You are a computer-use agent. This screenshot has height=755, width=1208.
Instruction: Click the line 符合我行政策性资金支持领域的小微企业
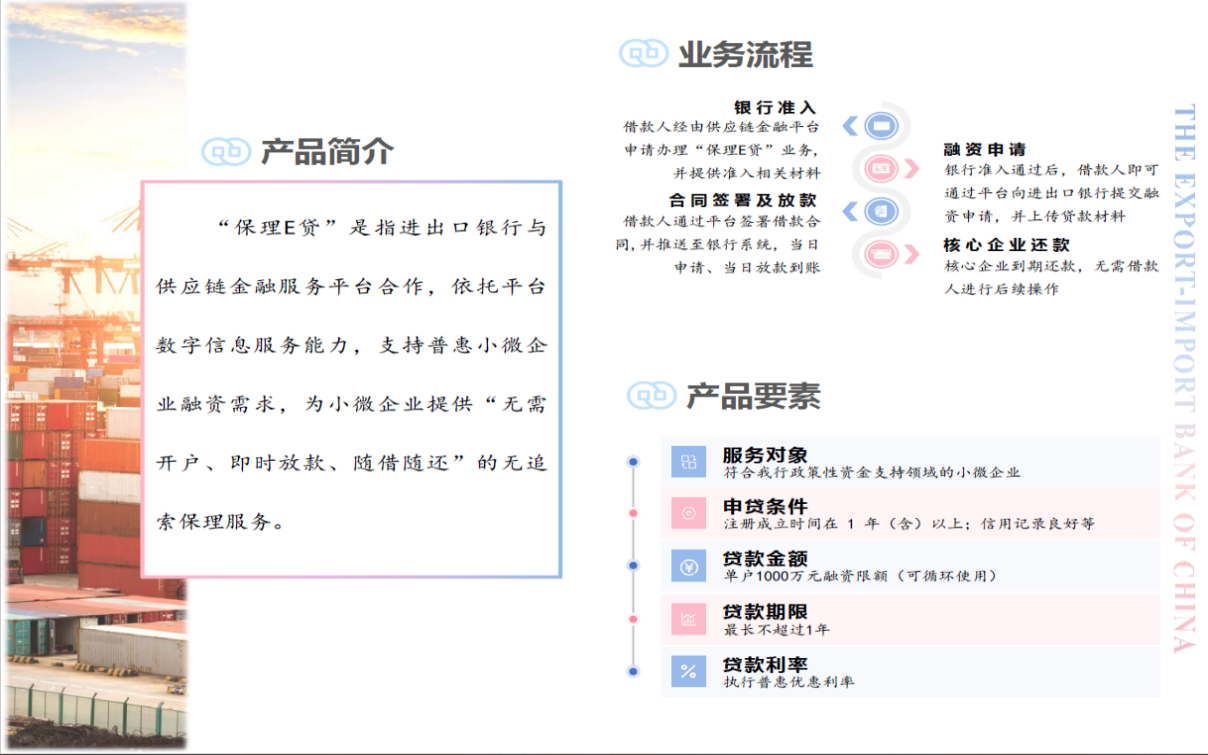pos(872,472)
